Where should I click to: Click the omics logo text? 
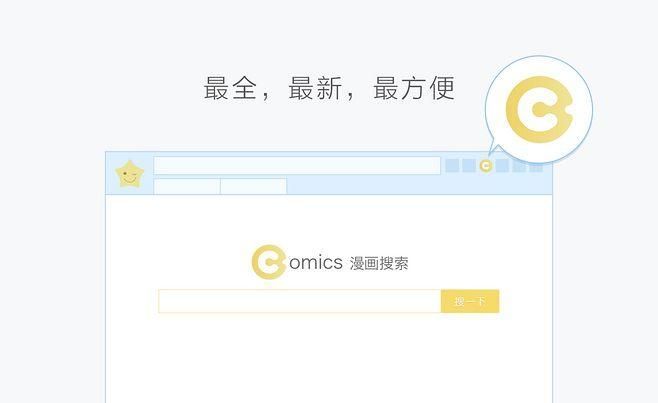coord(316,263)
